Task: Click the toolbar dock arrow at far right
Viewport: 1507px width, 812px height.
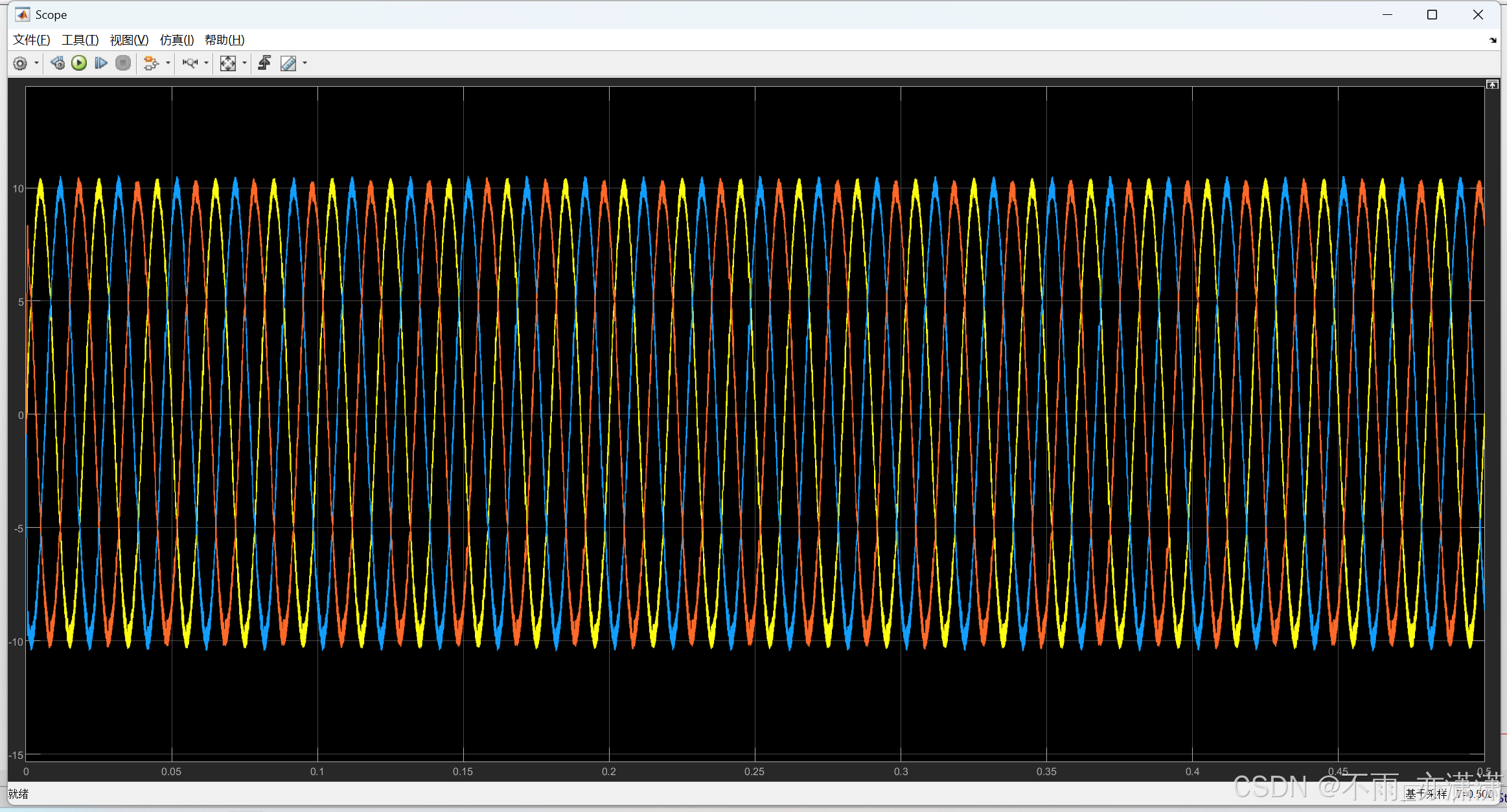Action: (1493, 40)
